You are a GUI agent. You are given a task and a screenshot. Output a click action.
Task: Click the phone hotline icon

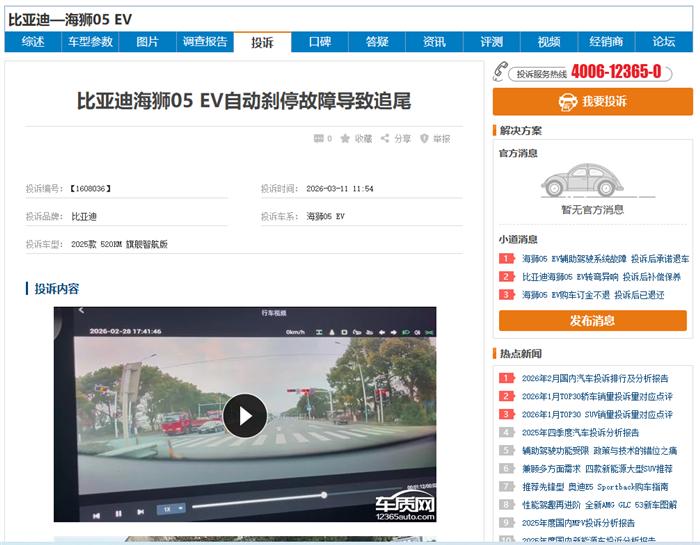coord(501,72)
